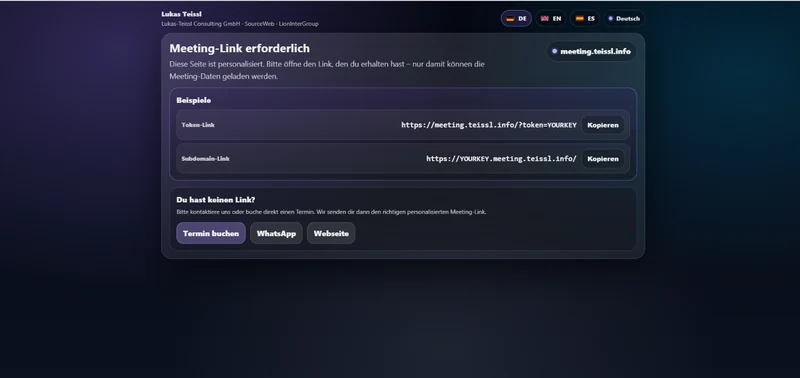The height and width of the screenshot is (378, 800).
Task: Click the Beispiele section title
Action: [193, 100]
